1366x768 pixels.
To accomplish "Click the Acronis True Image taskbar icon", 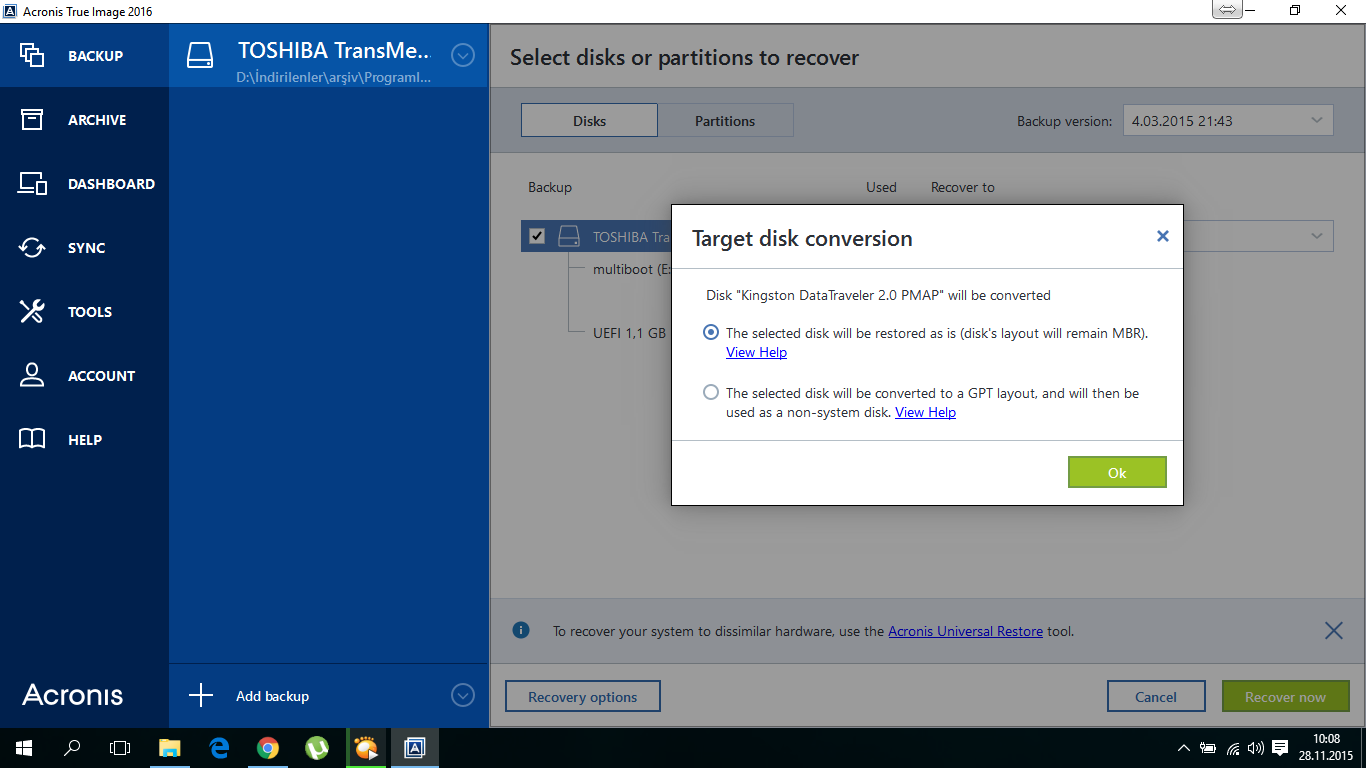I will tap(415, 747).
